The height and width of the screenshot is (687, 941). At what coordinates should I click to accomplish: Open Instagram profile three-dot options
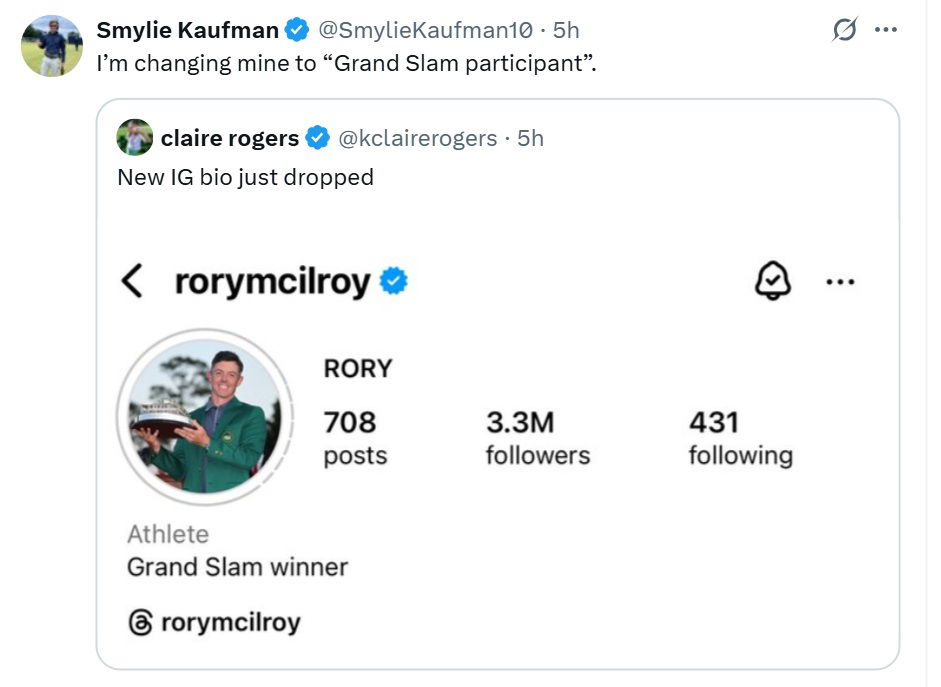pyautogui.click(x=840, y=282)
